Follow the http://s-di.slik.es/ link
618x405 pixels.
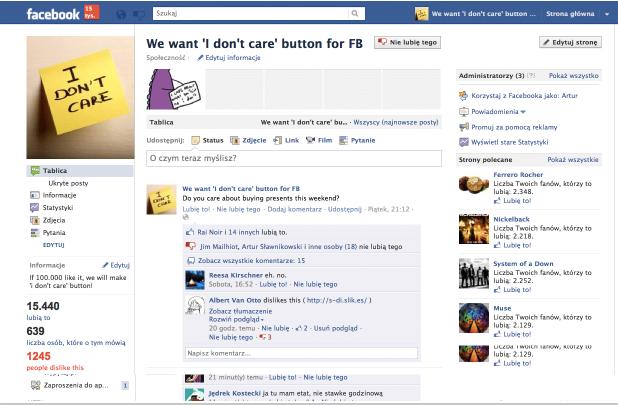tap(337, 300)
